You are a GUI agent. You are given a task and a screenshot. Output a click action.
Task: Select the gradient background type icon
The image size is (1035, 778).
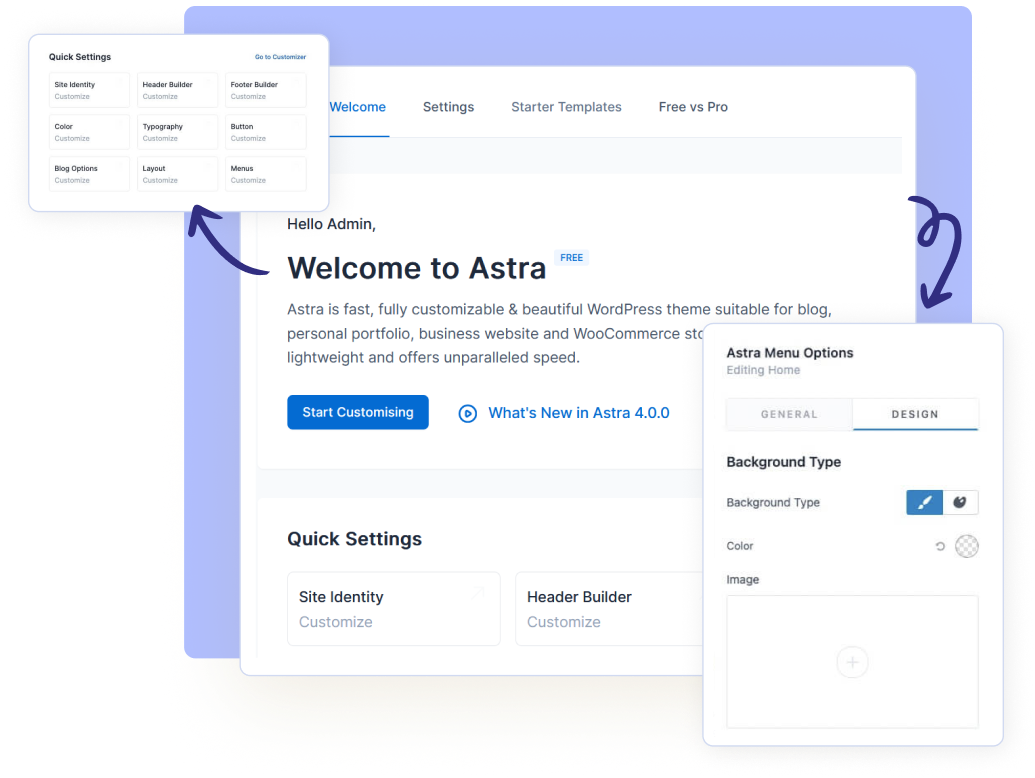(960, 502)
